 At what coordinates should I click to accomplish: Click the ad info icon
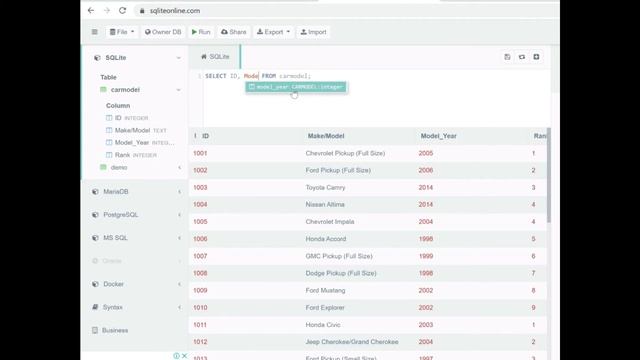(176, 356)
